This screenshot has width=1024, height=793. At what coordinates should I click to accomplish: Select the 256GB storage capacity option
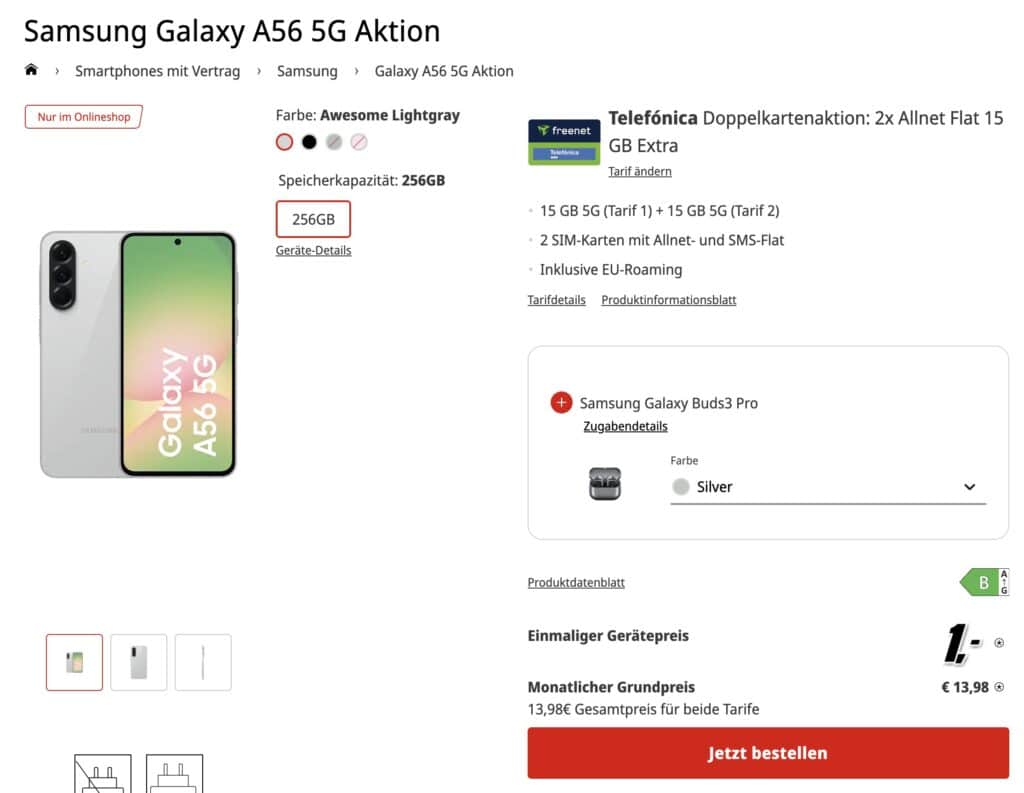[x=313, y=219]
